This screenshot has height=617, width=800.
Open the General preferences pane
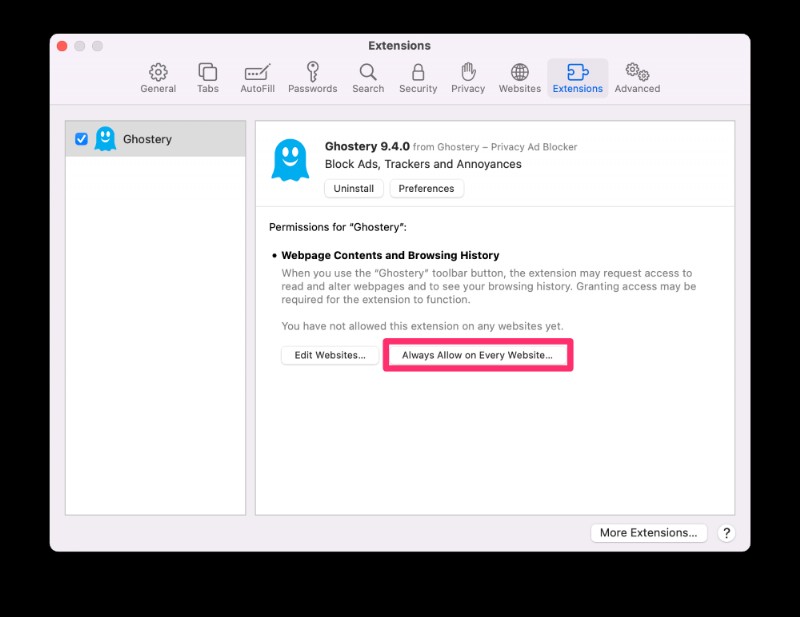click(x=157, y=78)
